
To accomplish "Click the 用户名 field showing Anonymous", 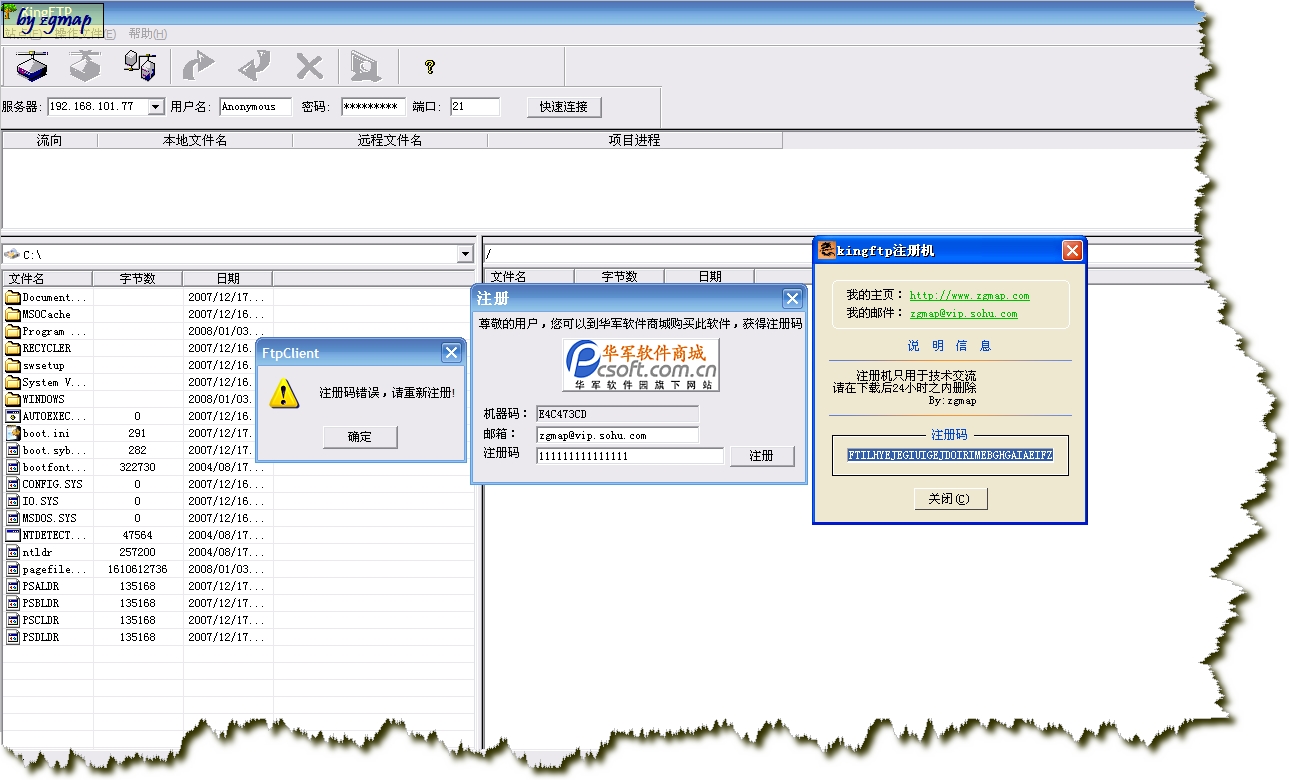I will click(255, 107).
